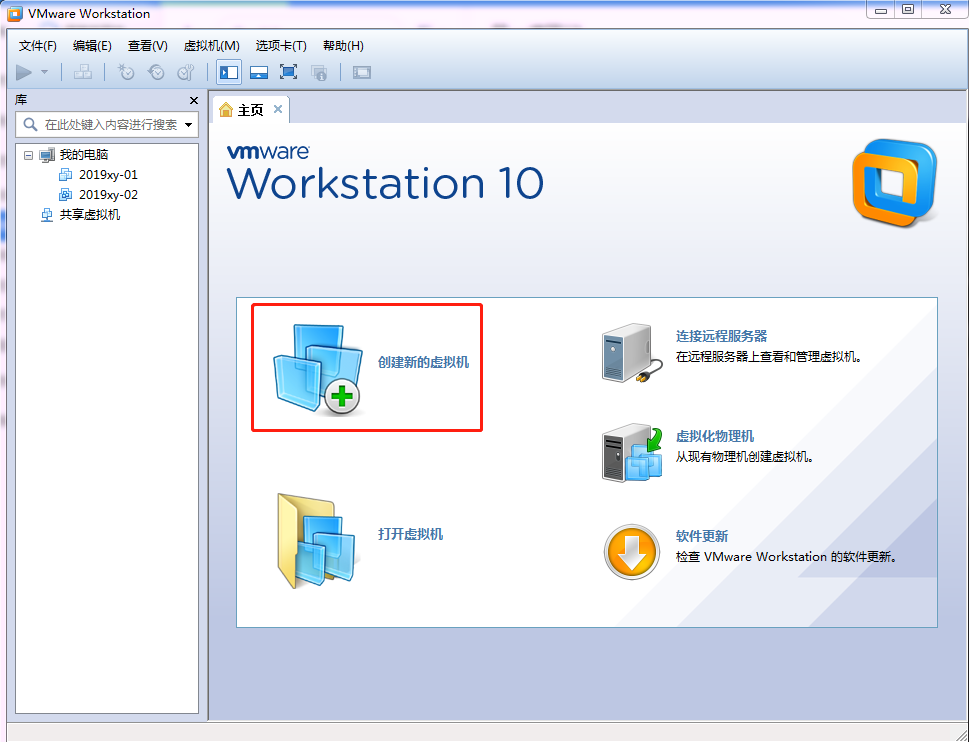
Task: Click the home icon on 主页 tab
Action: (x=226, y=110)
